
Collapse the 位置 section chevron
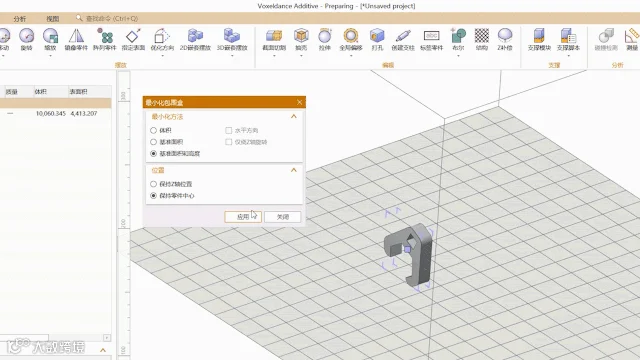coord(293,170)
